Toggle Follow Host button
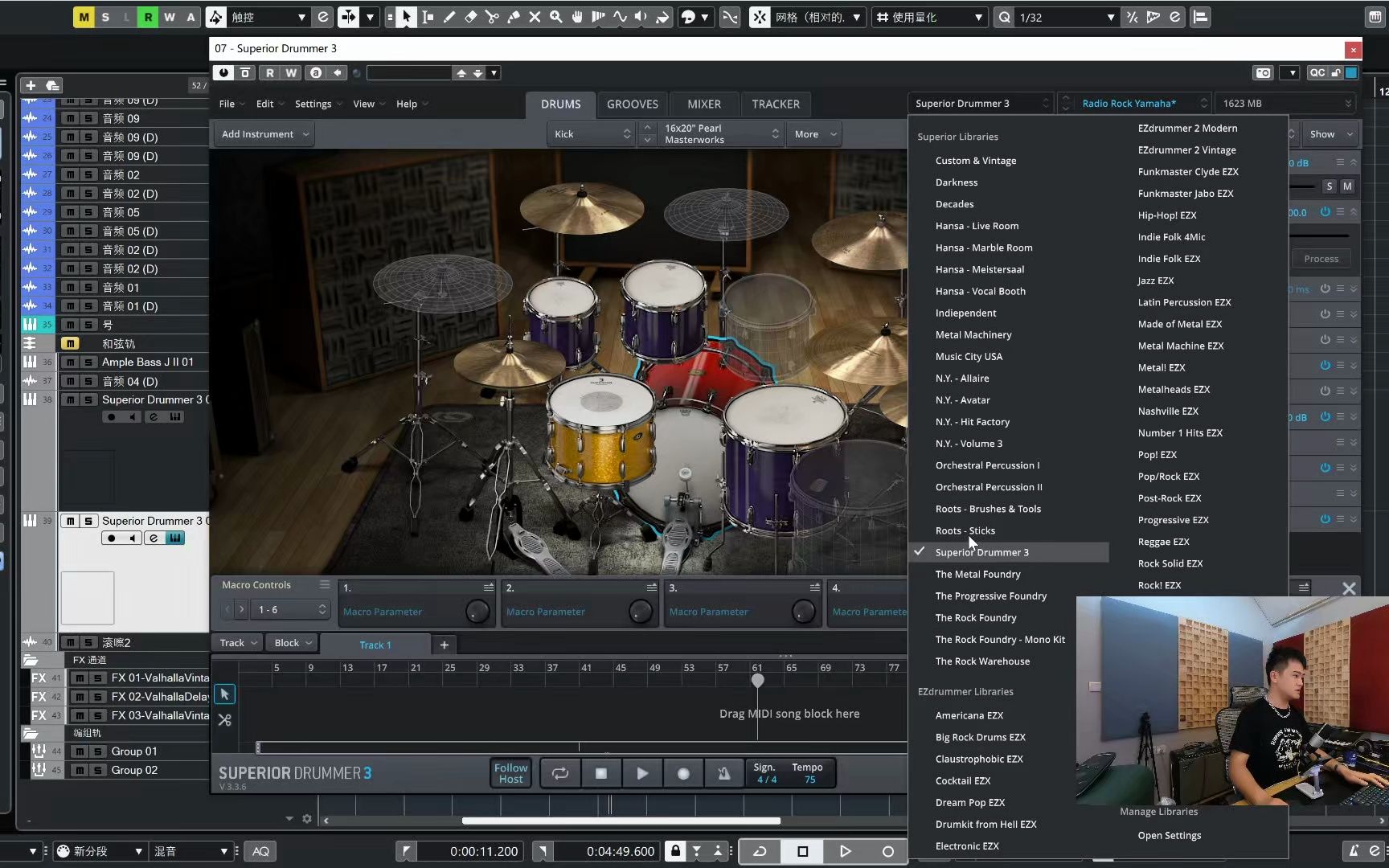1389x868 pixels. 510,773
